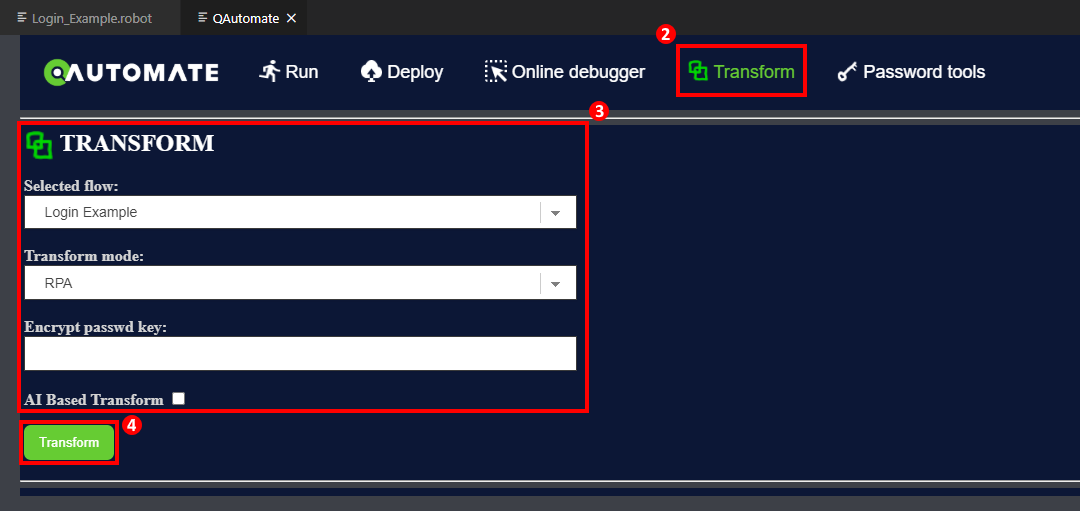Open the Run menu

coord(289,72)
